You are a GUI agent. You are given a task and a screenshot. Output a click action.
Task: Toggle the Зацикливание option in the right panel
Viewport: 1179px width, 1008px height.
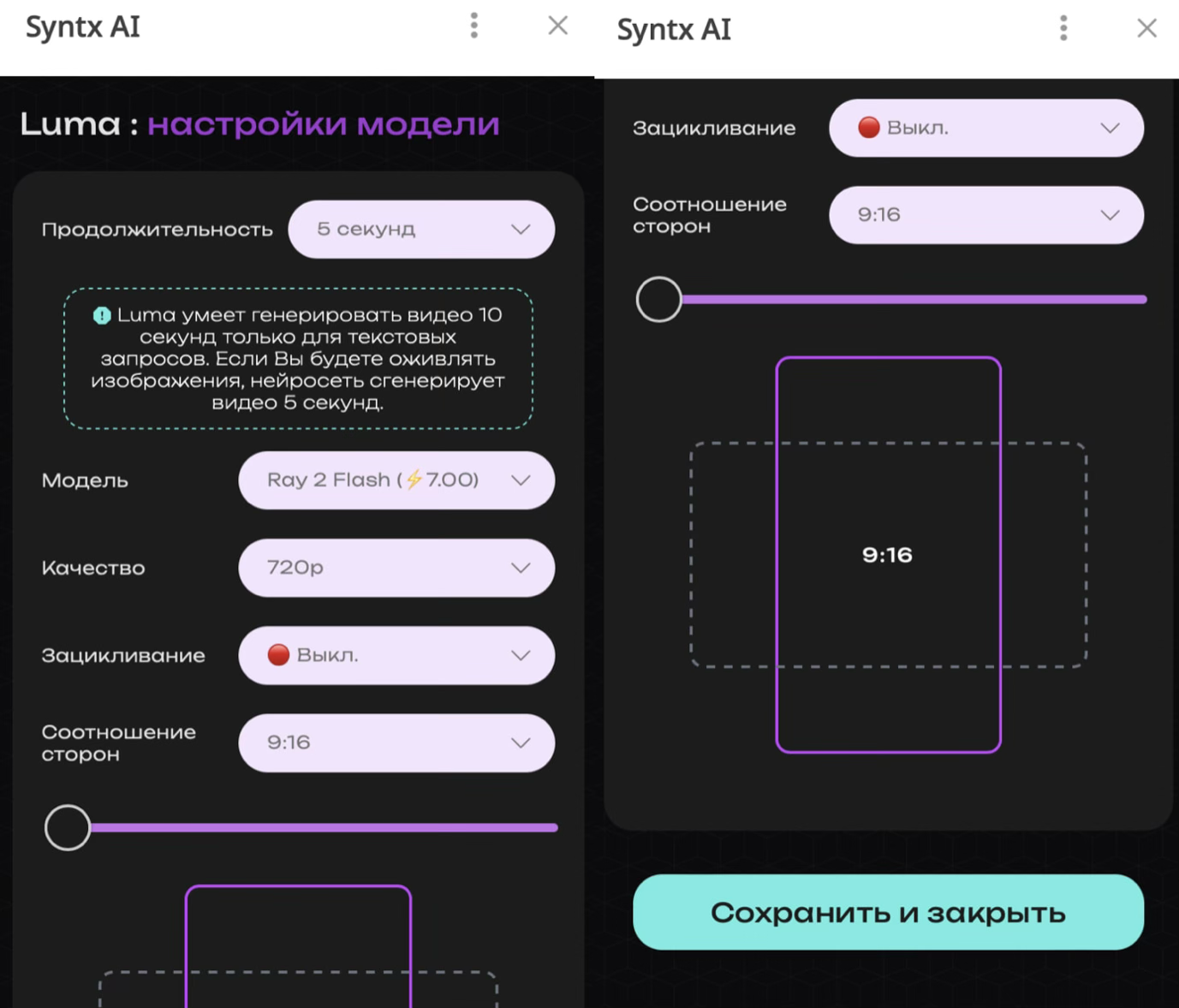(x=985, y=128)
